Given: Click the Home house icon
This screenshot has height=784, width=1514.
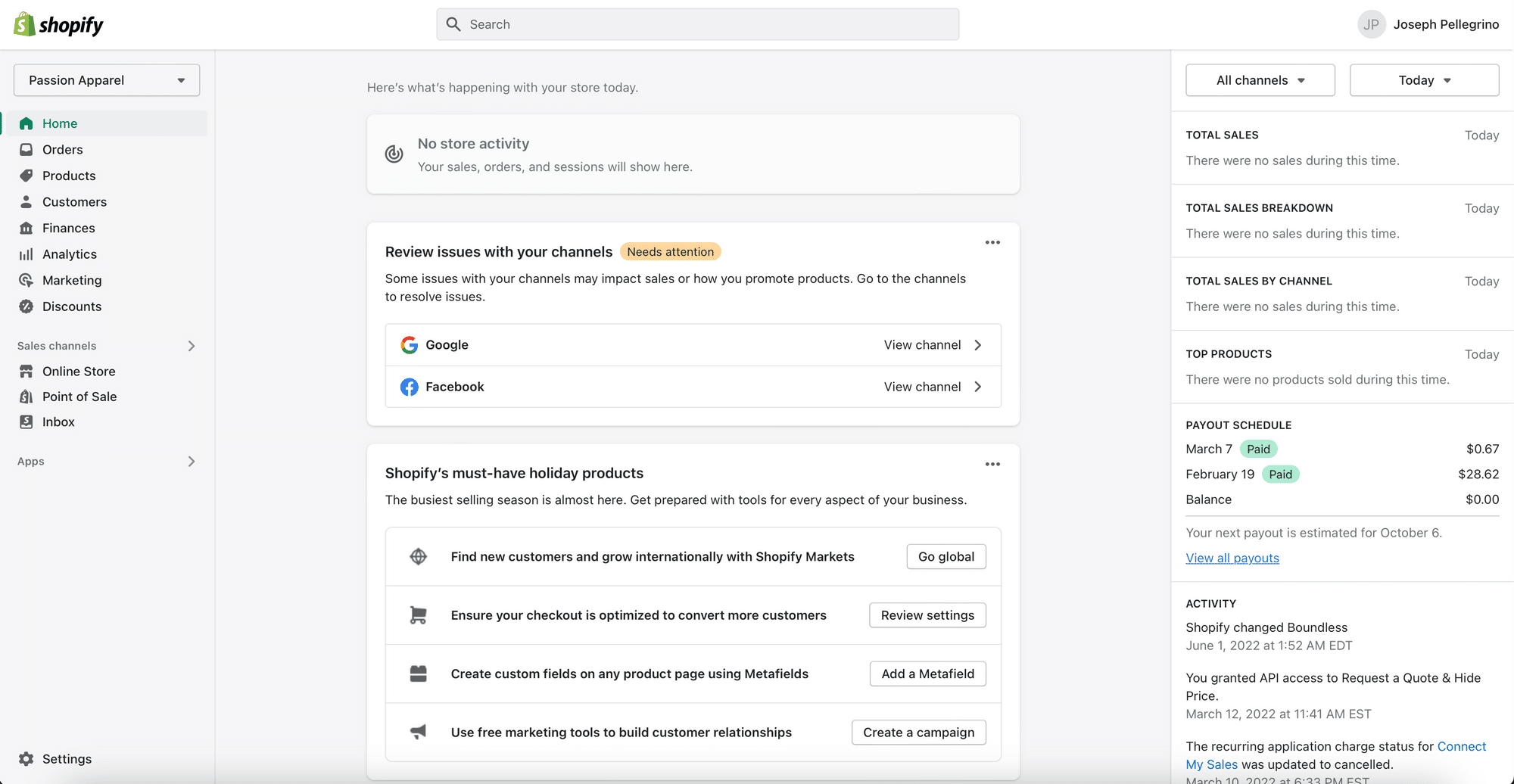Looking at the screenshot, I should point(26,123).
